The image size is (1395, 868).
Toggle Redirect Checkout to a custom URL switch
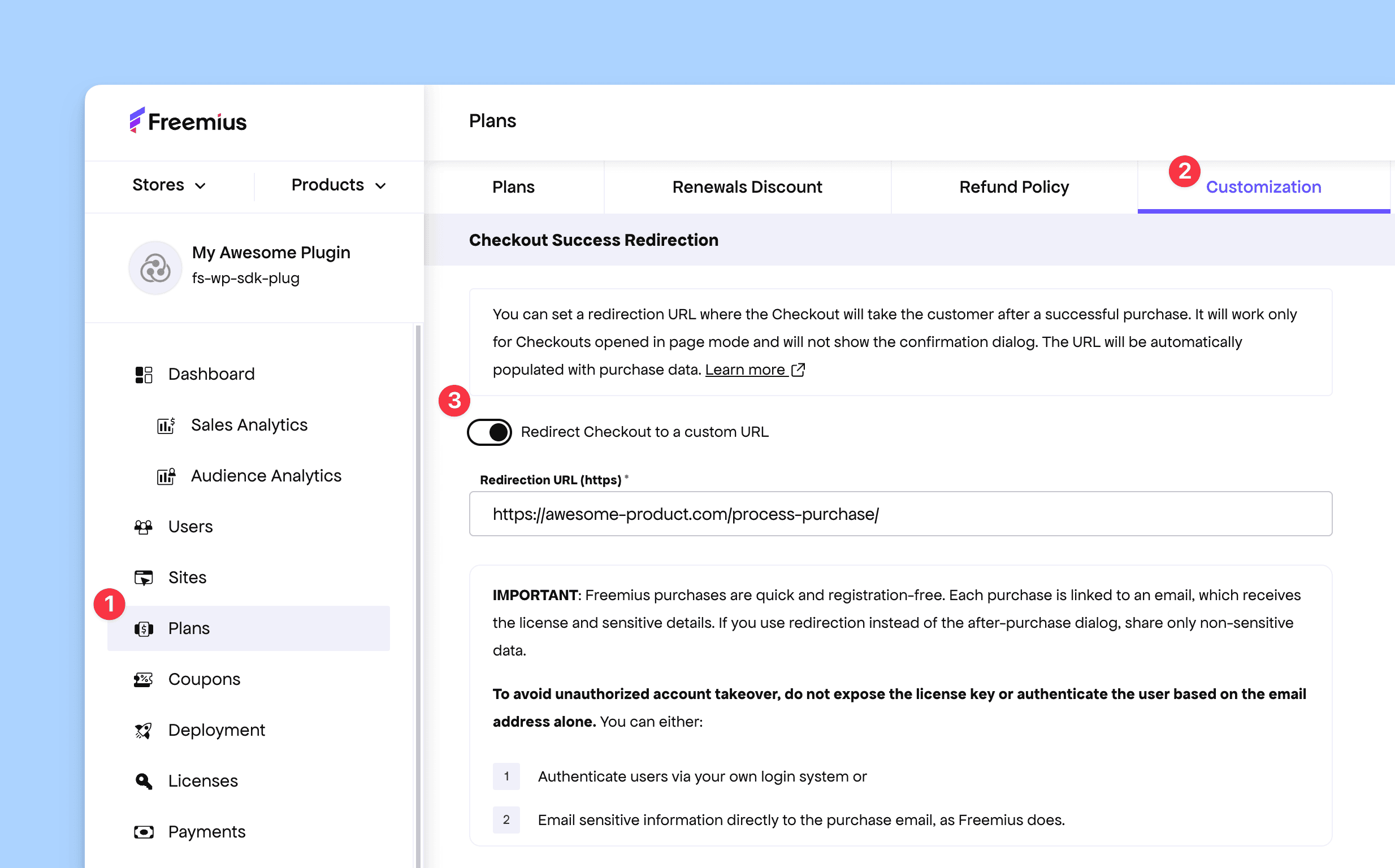coord(489,432)
